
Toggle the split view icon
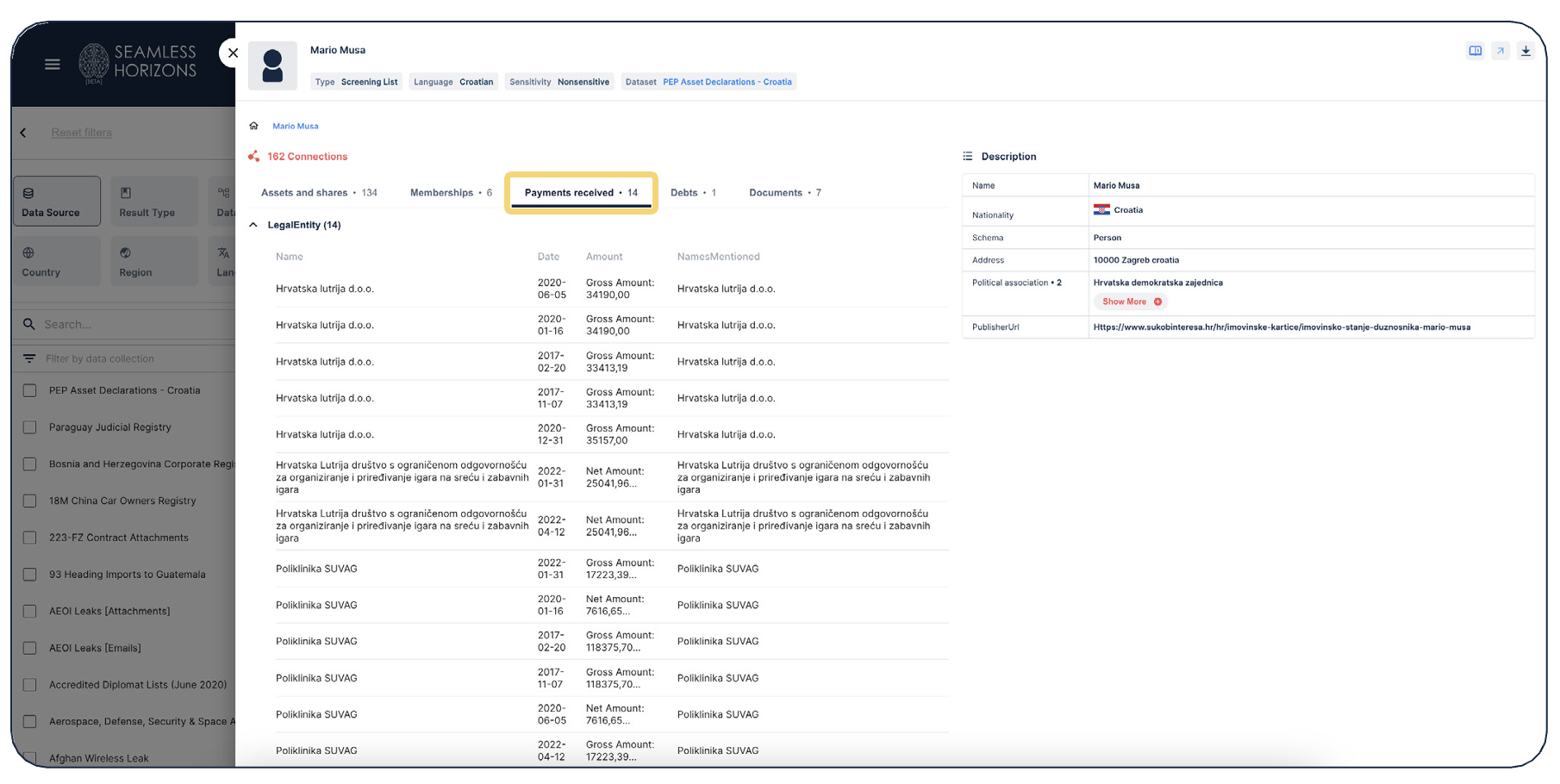click(x=1476, y=51)
